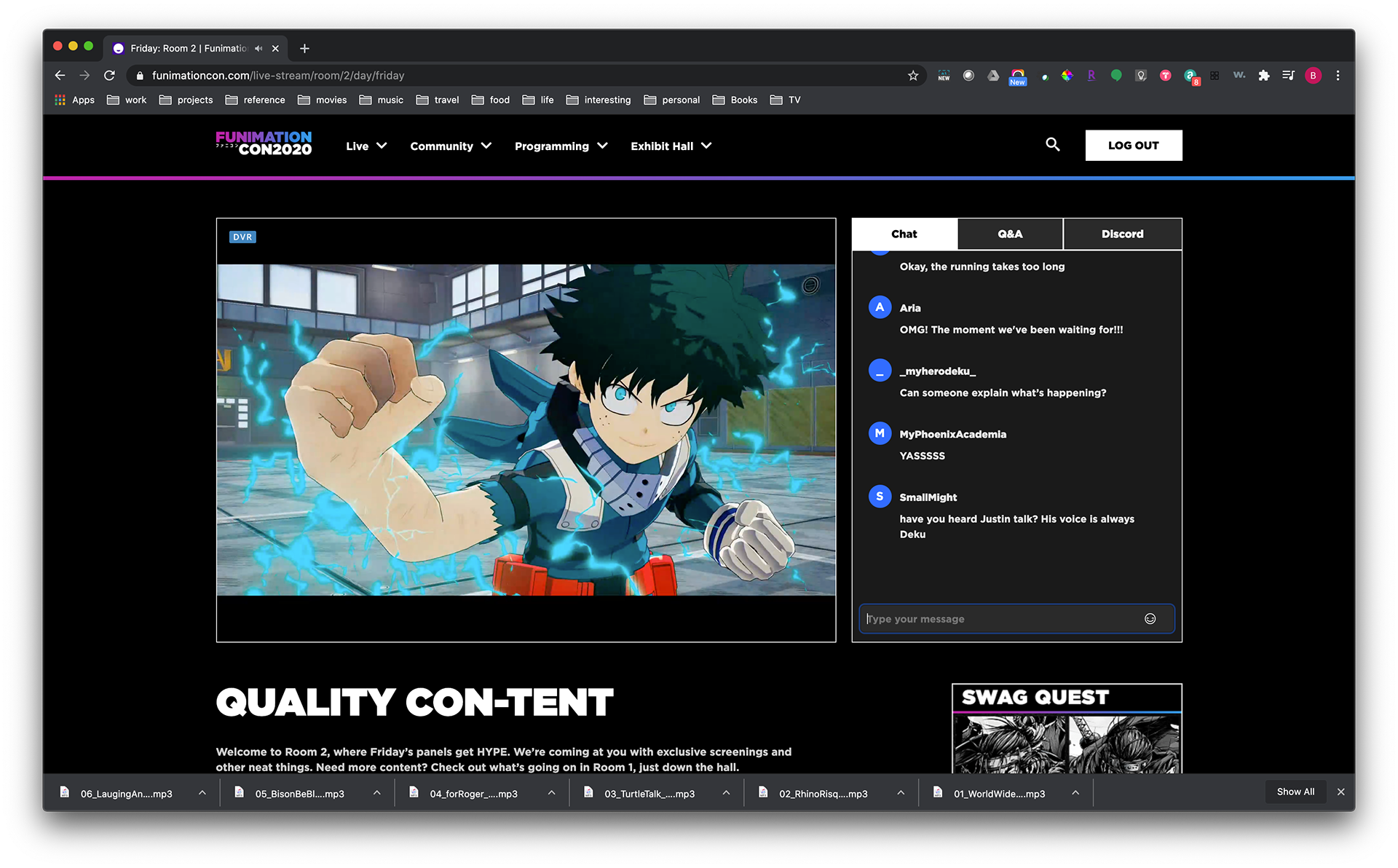The image size is (1398, 868).
Task: View site info via the lock icon
Action: click(x=140, y=76)
